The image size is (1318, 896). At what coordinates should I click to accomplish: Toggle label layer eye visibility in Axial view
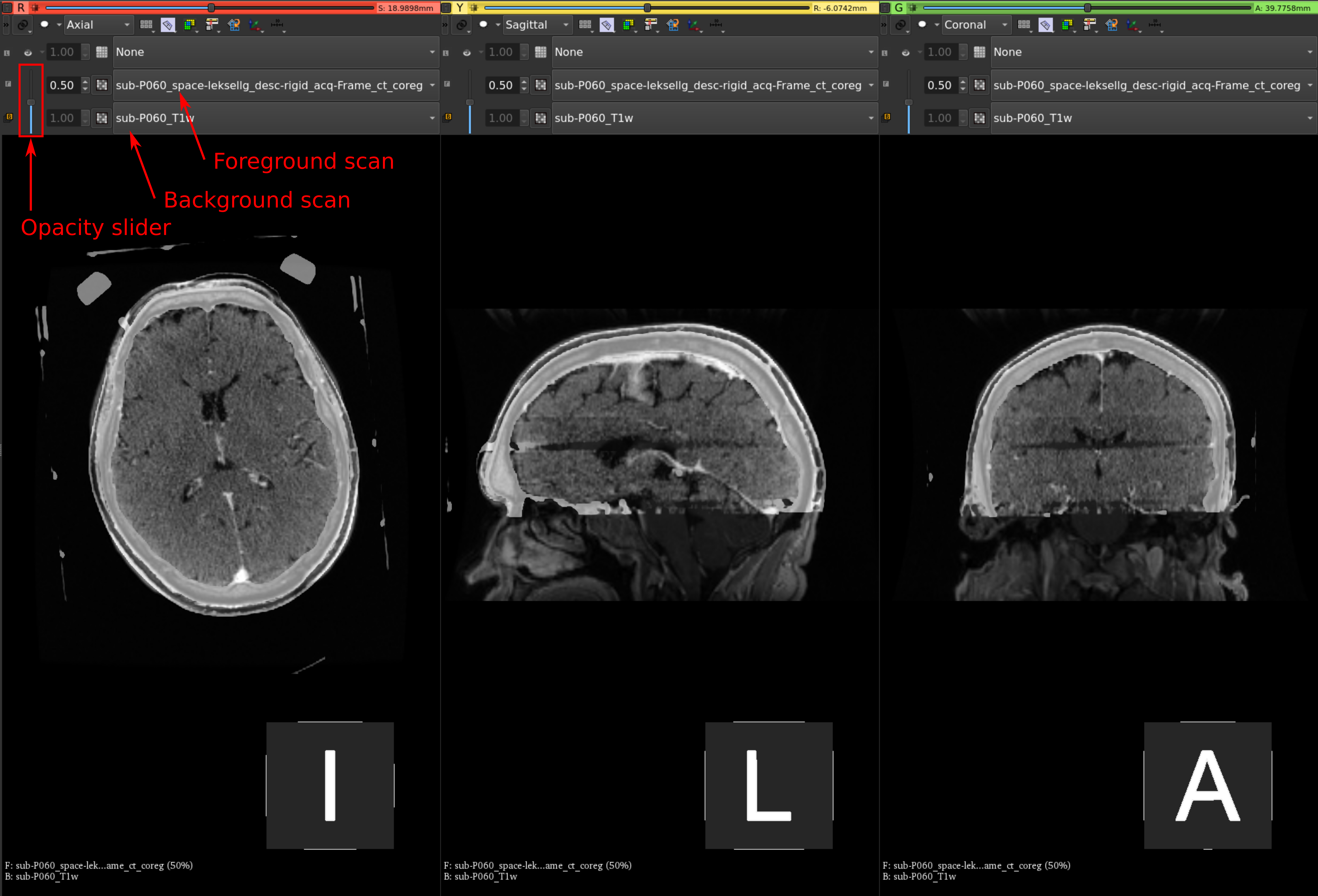(x=28, y=53)
